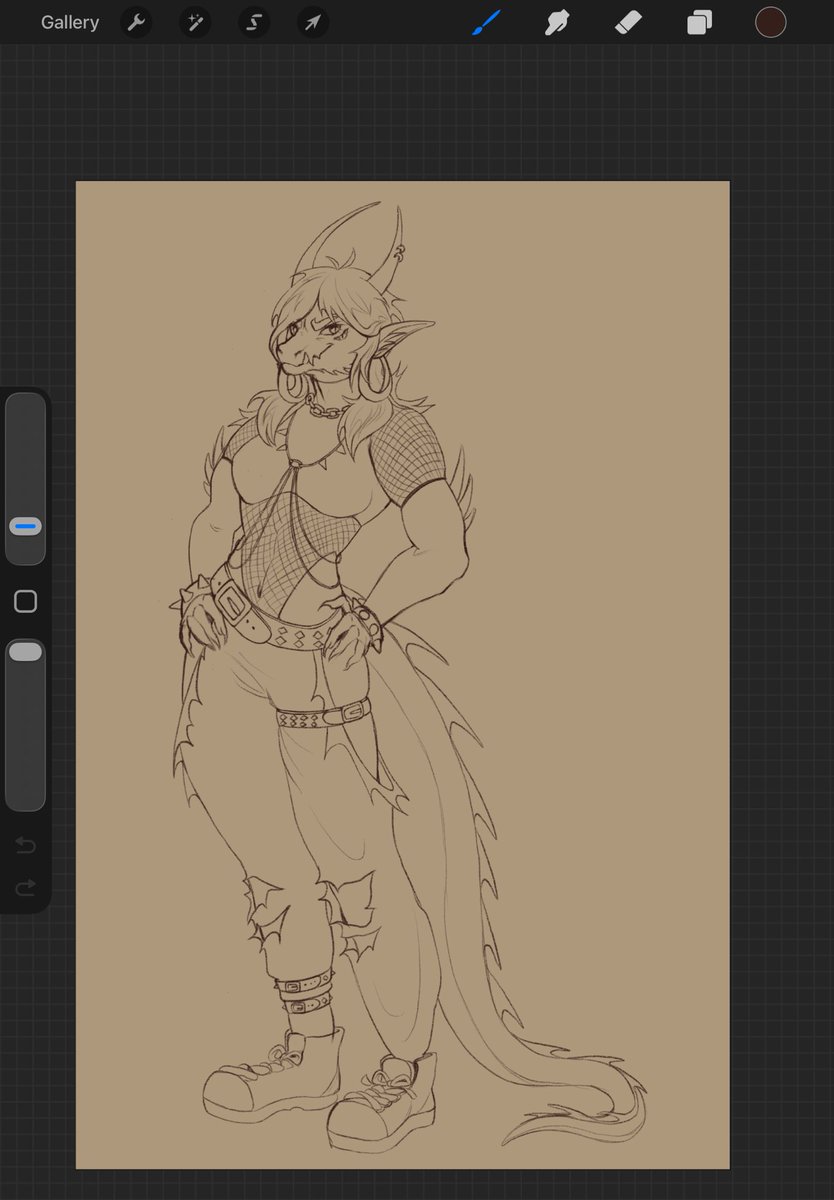
Task: Click the brush size slider
Action: (x=25, y=478)
